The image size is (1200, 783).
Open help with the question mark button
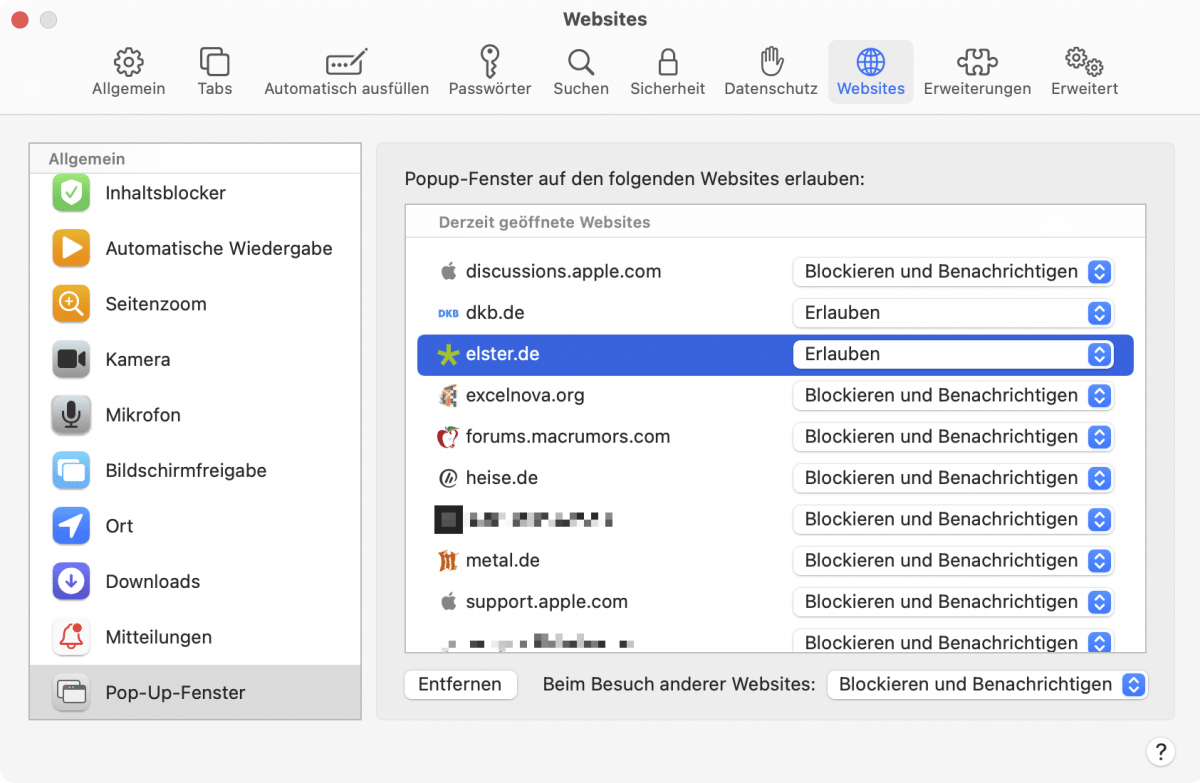[1159, 752]
